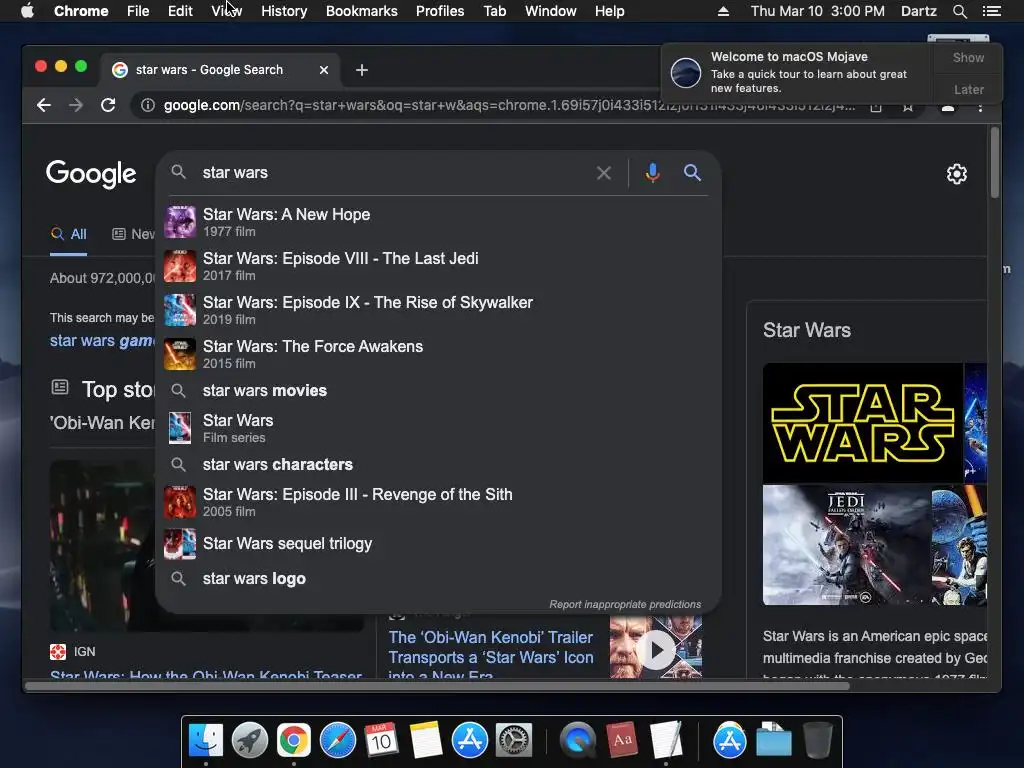Reload the page with refresh icon
1024x768 pixels.
tap(108, 105)
